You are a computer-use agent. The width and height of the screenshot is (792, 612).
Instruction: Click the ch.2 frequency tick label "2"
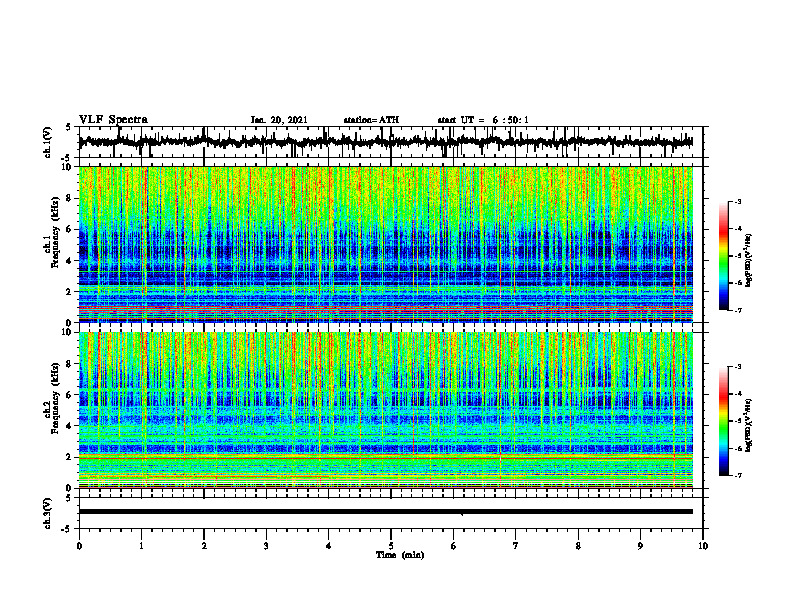(x=70, y=457)
